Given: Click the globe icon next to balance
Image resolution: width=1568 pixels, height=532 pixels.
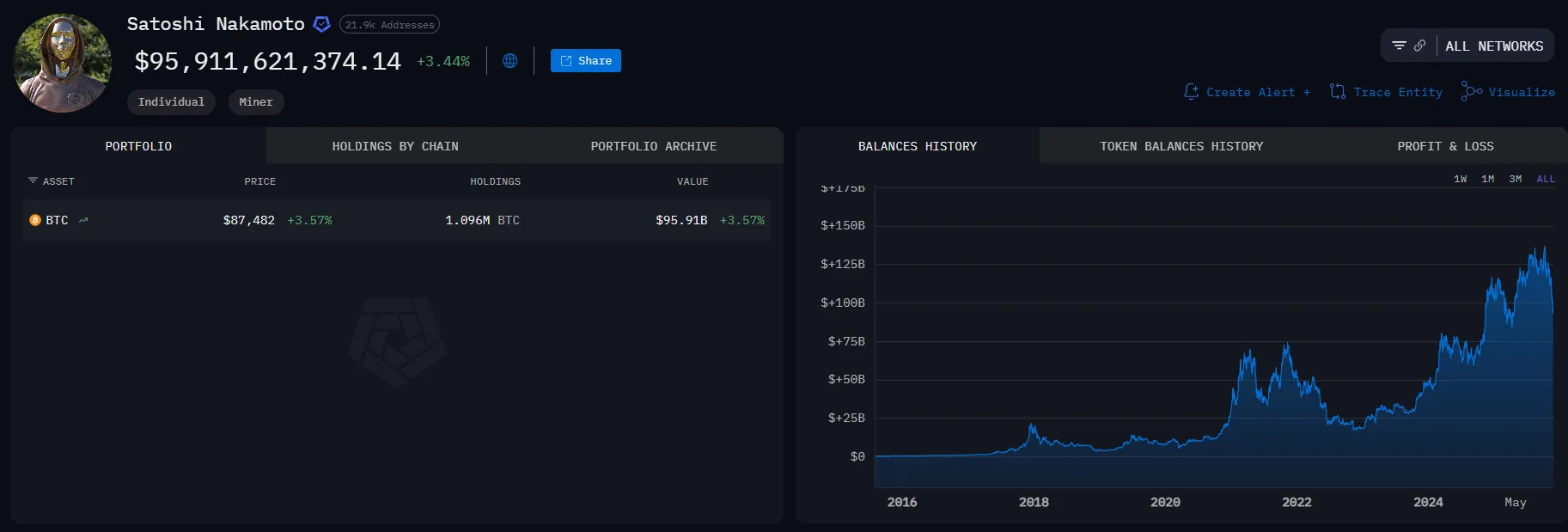Looking at the screenshot, I should tap(509, 61).
